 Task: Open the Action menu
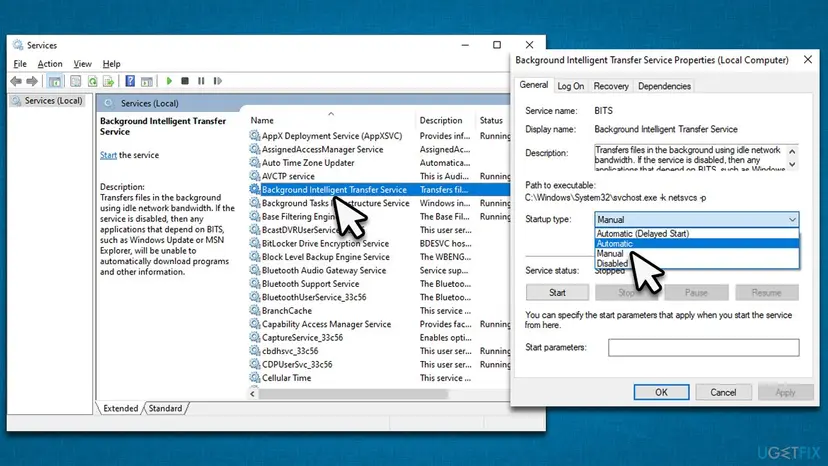coord(50,64)
